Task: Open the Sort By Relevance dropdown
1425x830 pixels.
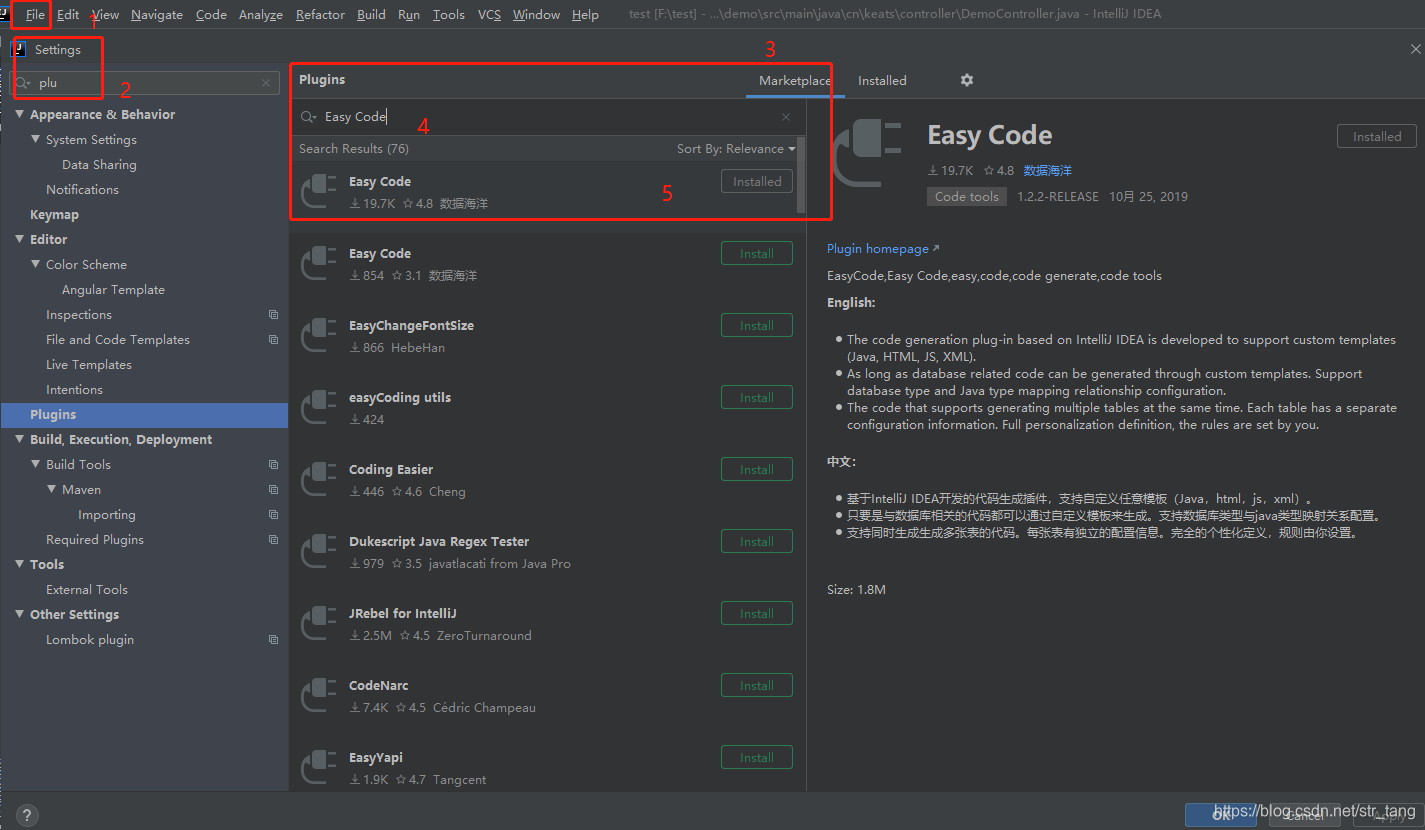Action: point(736,149)
